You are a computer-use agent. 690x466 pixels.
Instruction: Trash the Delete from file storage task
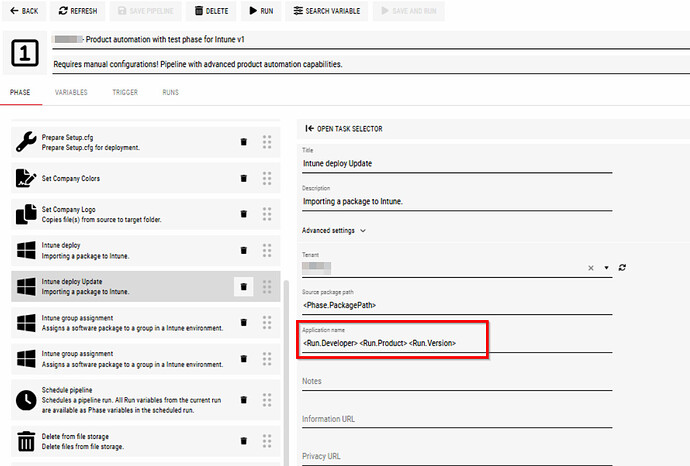243,440
